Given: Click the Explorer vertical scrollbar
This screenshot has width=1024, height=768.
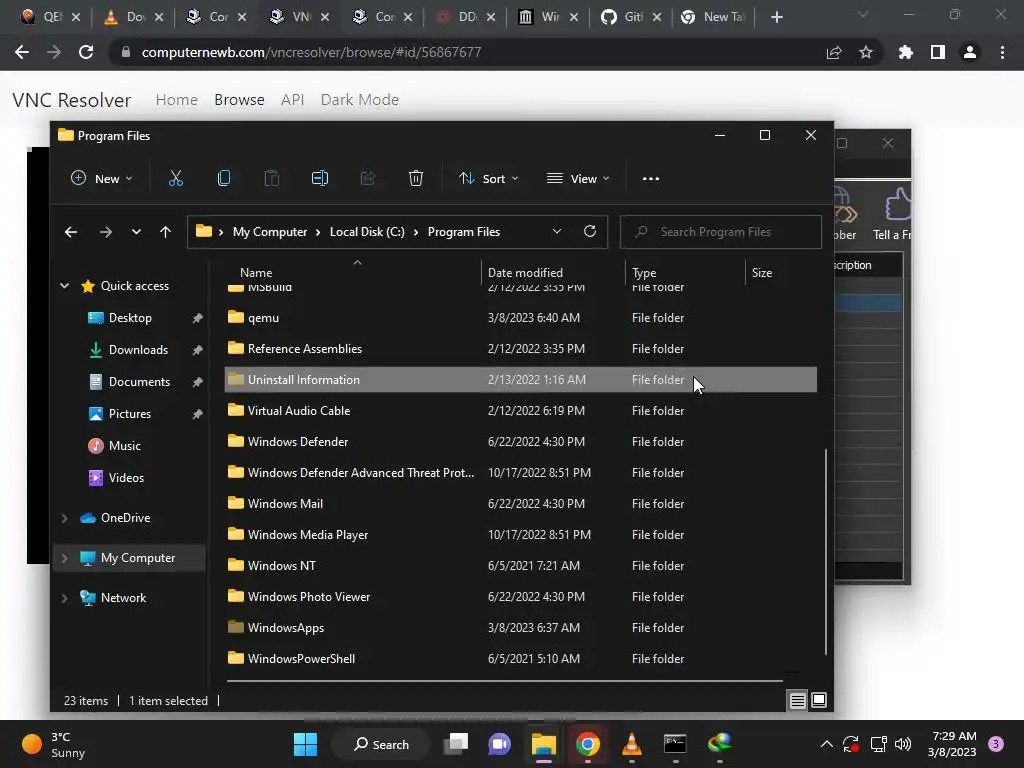Looking at the screenshot, I should click(x=826, y=551).
